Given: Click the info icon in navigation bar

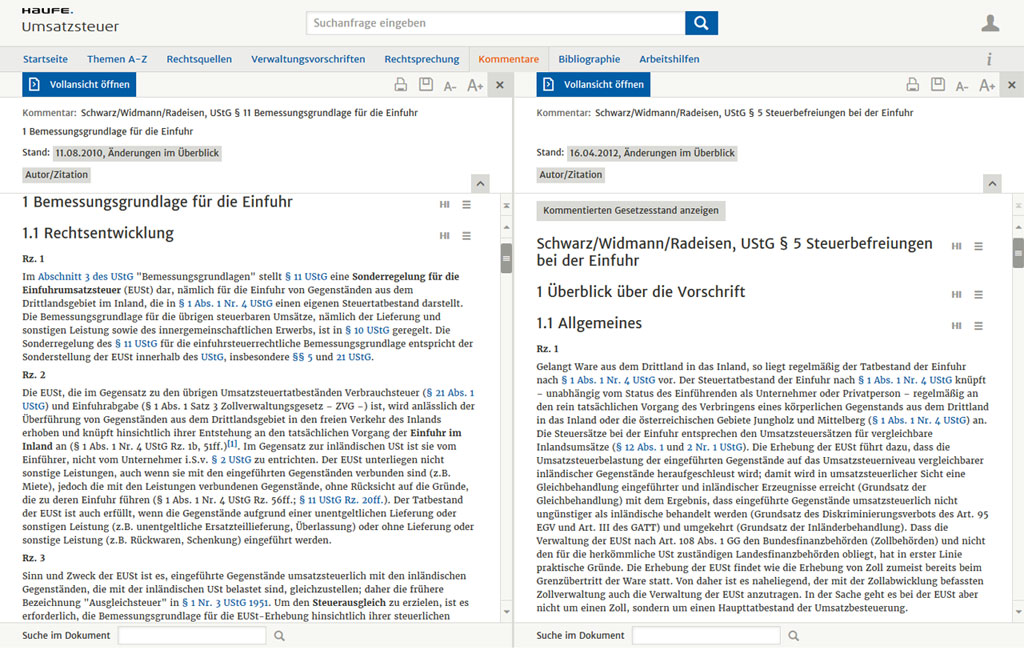Looking at the screenshot, I should click(x=989, y=59).
